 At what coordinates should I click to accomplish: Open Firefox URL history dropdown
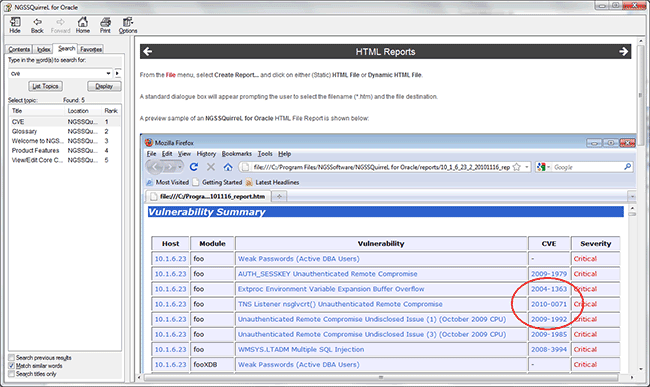pos(527,167)
